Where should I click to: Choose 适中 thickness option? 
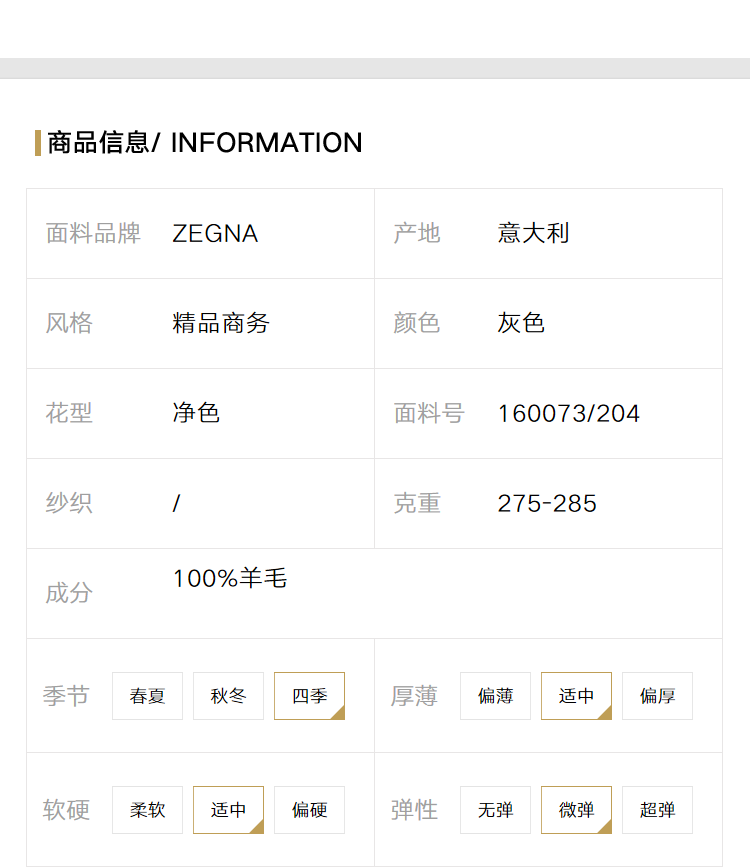point(576,696)
